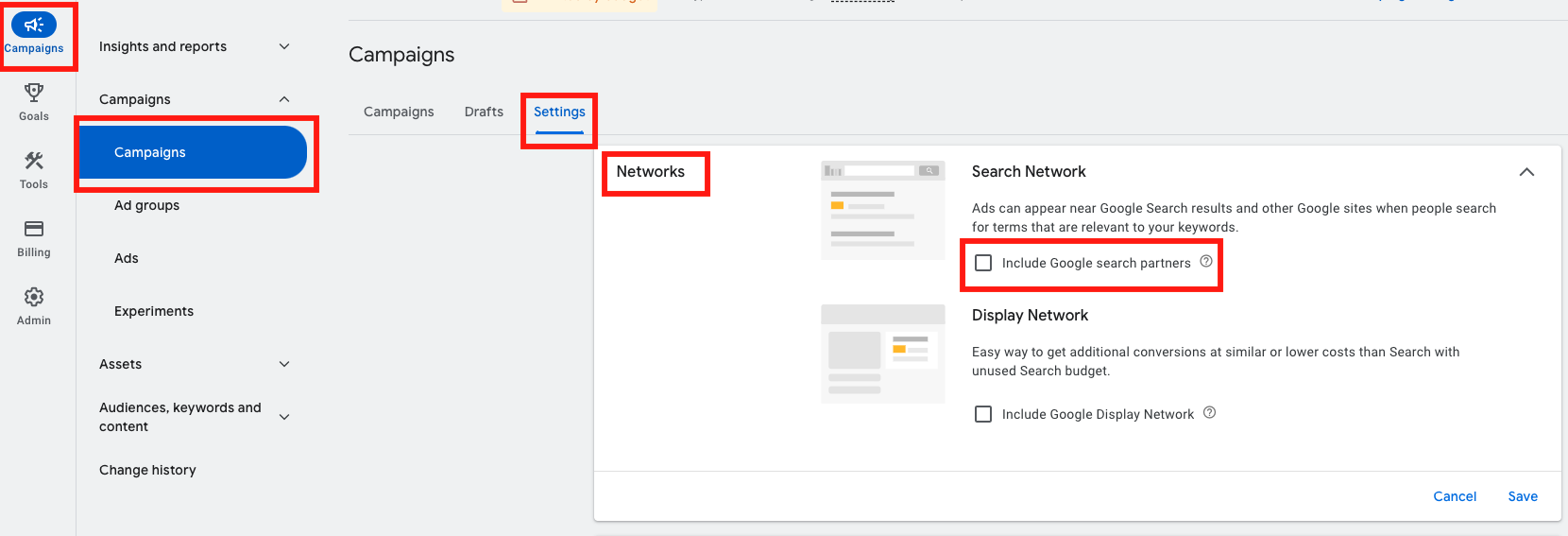This screenshot has height=536, width=1568.
Task: Expand Audiences, keywords and content section
Action: point(284,417)
